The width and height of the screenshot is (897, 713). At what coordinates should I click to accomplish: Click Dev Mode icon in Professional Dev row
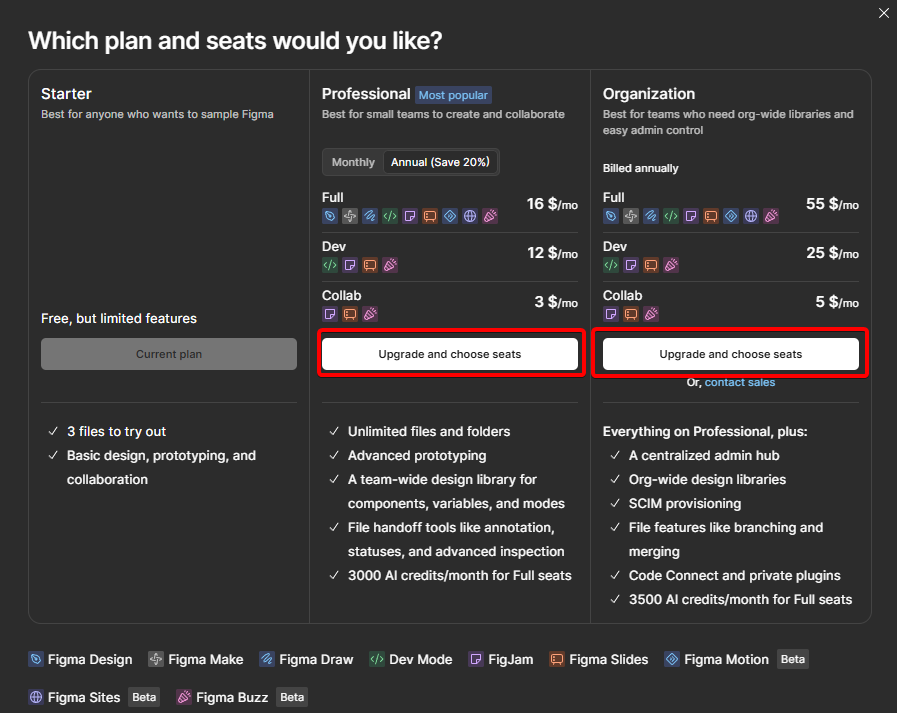coord(330,265)
